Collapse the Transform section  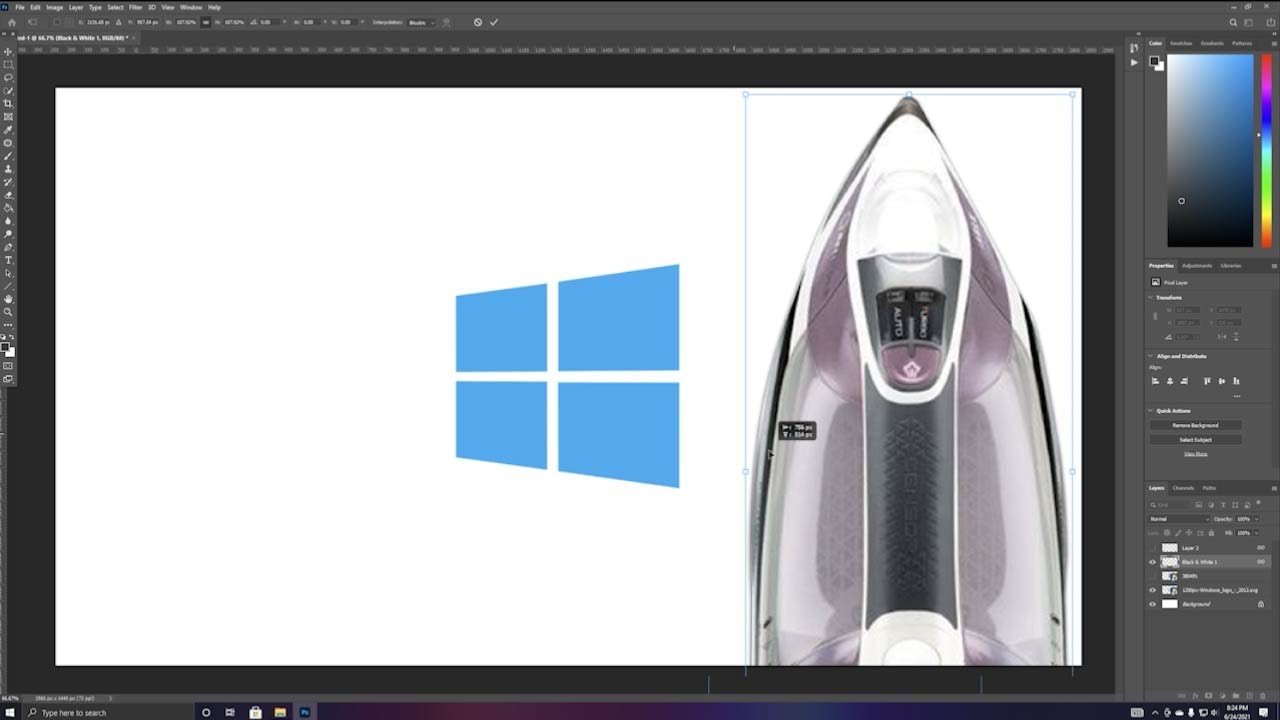point(1150,298)
